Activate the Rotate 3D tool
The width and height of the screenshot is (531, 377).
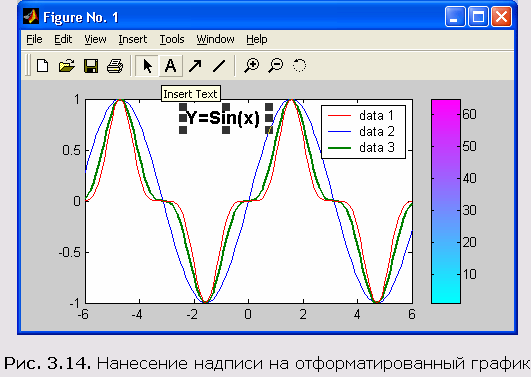(299, 65)
